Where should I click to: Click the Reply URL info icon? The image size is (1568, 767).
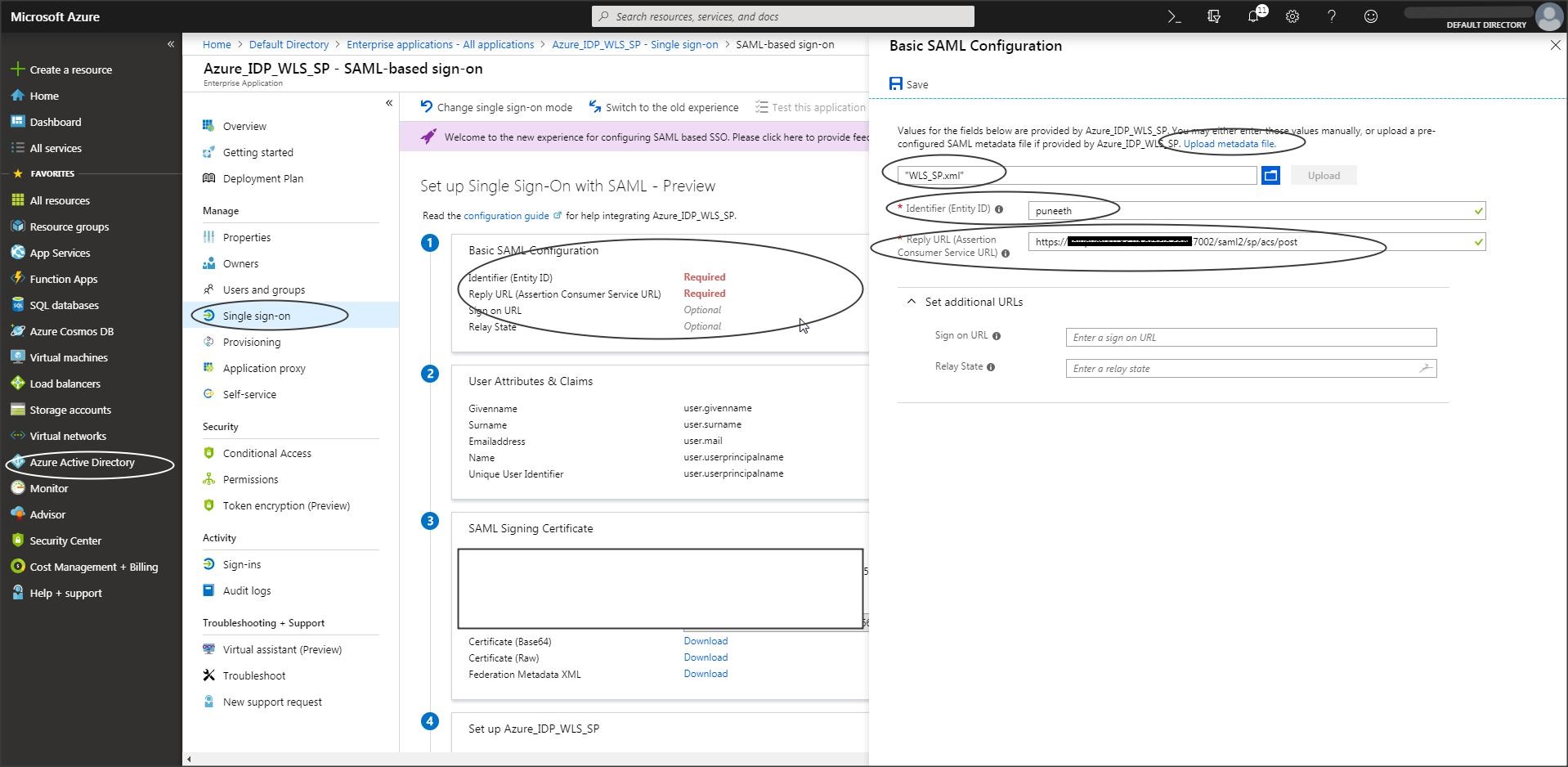click(x=1006, y=253)
